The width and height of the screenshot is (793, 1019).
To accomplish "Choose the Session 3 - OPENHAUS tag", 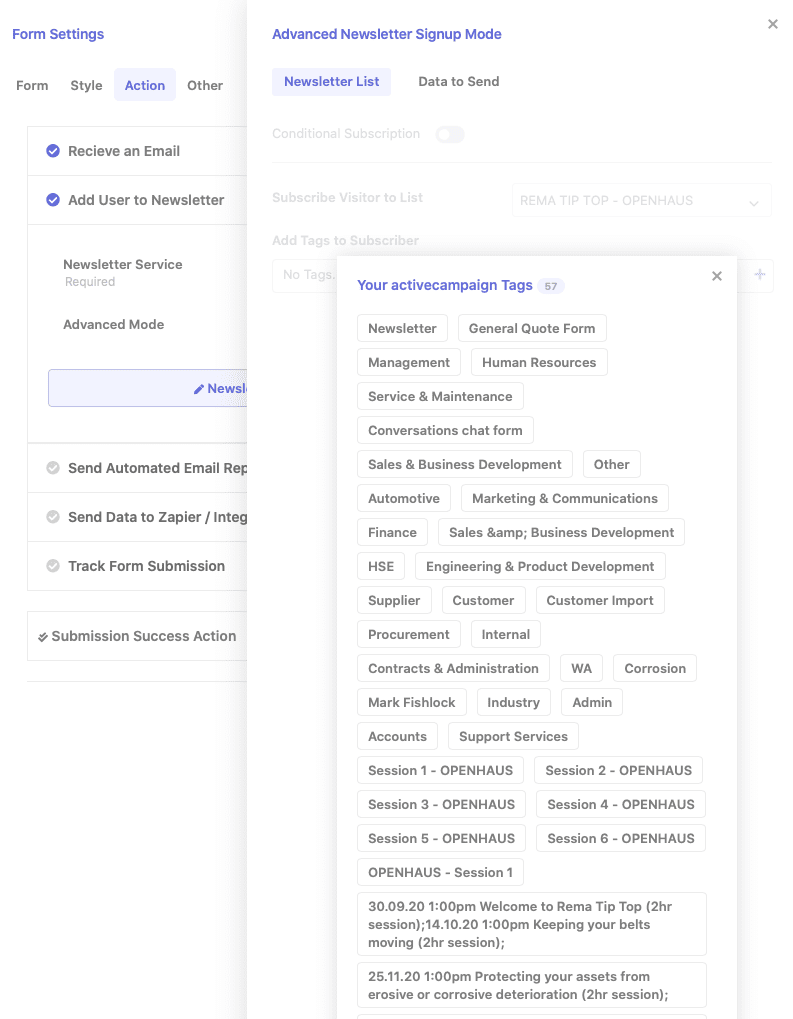I will pyautogui.click(x=441, y=804).
